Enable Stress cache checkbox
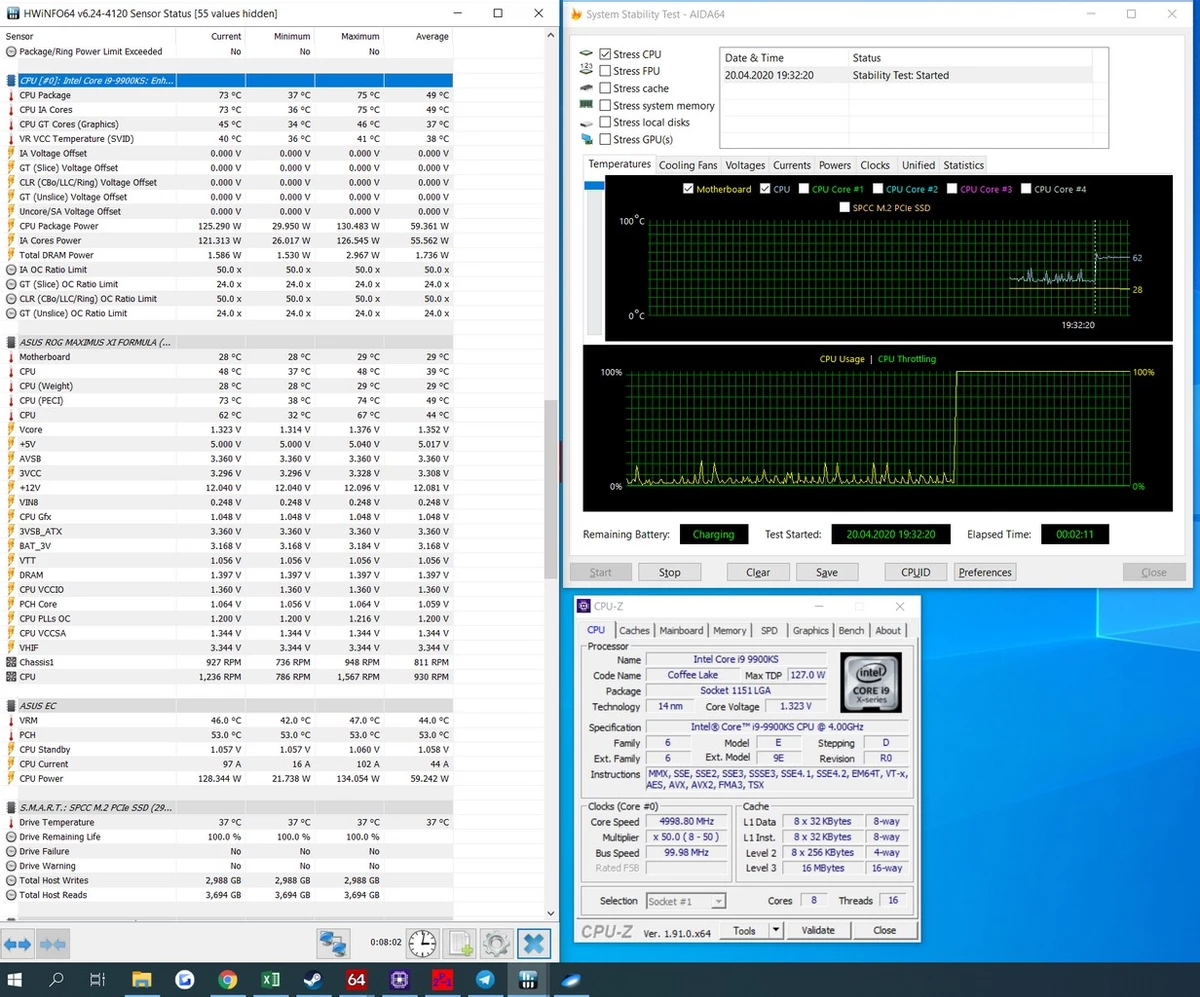 tap(605, 88)
